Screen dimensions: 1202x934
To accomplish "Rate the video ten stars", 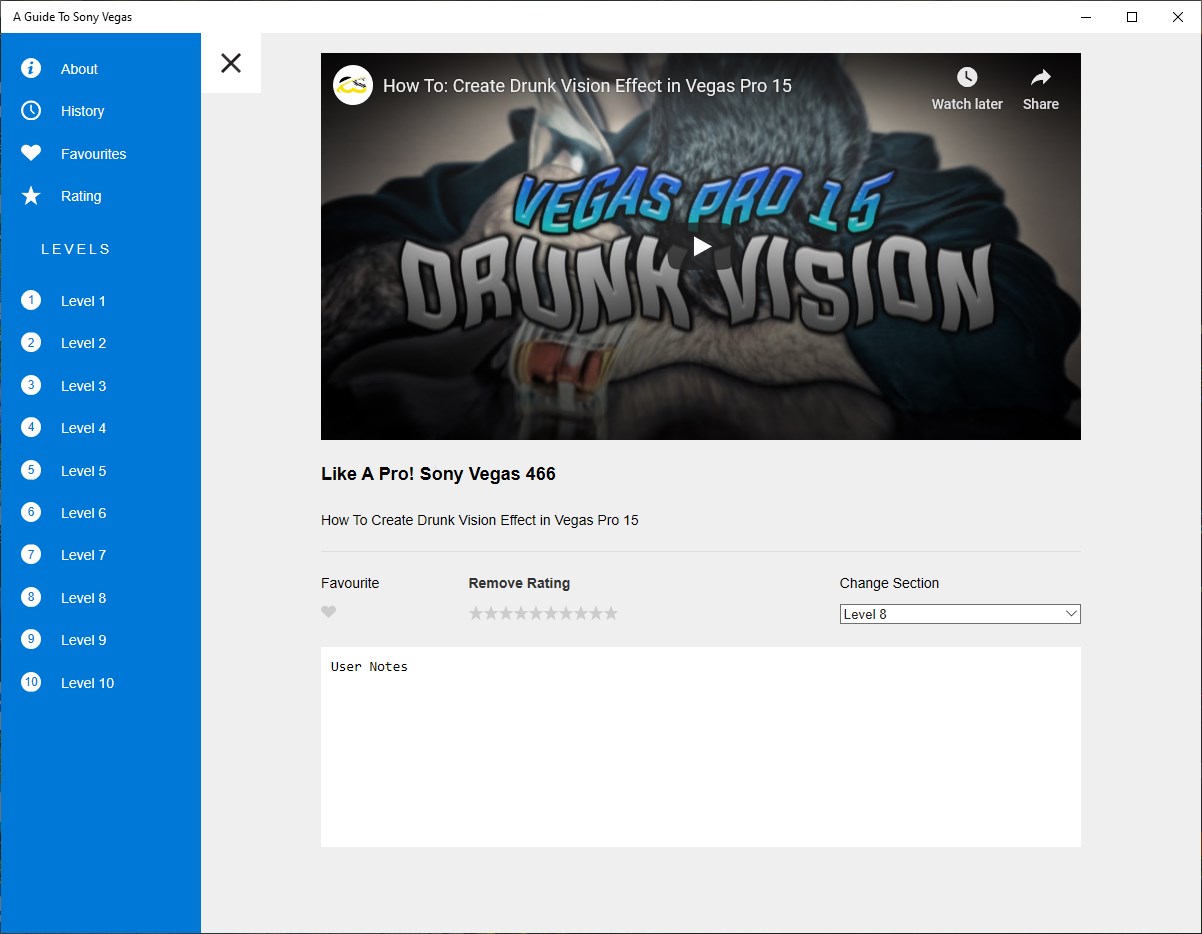I will point(611,613).
